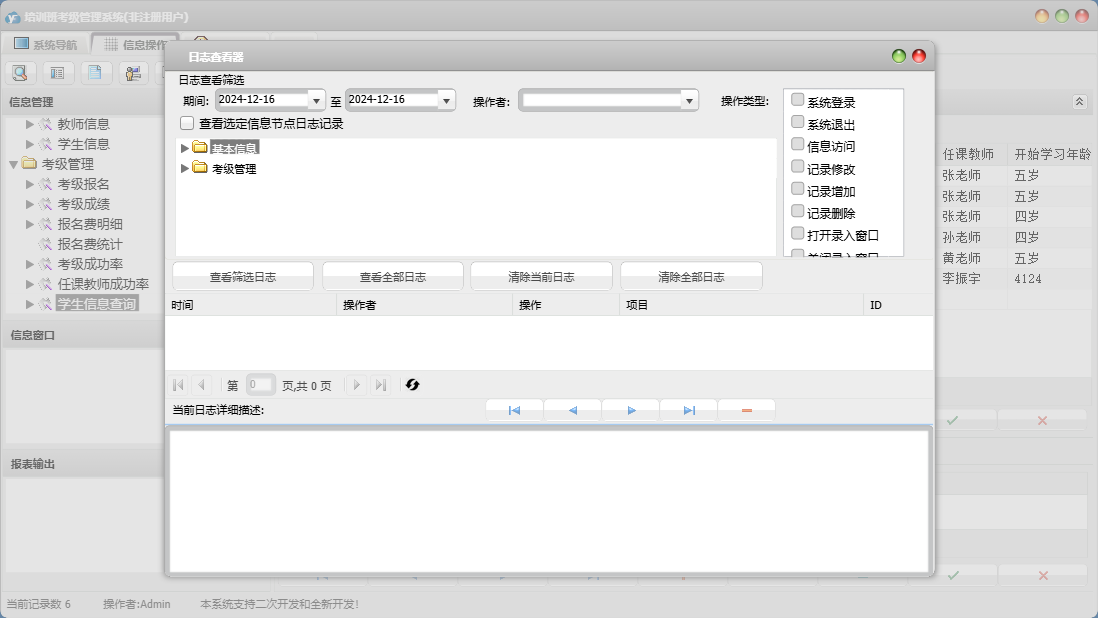
Task: Enable 系统退出 operation type
Action: coord(797,122)
